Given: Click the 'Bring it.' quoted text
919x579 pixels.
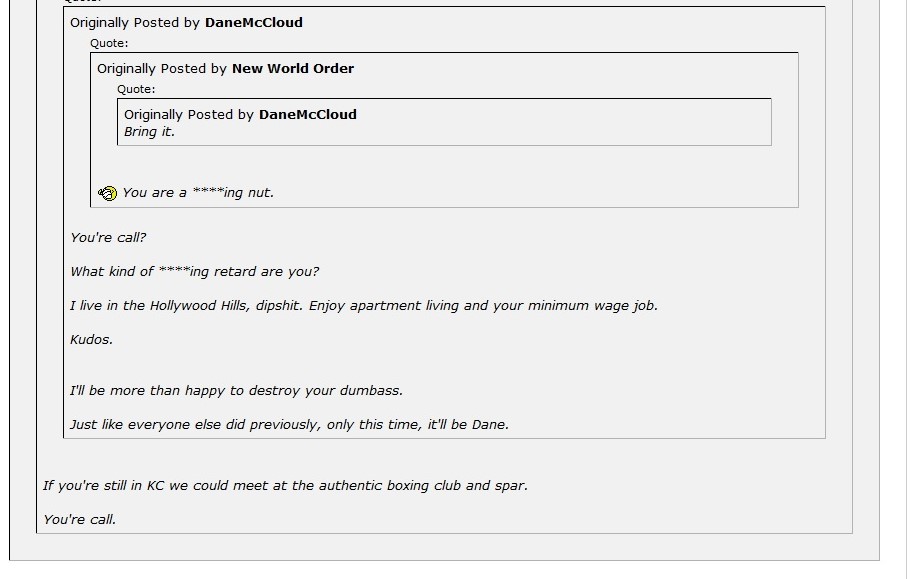Looking at the screenshot, I should click(x=149, y=132).
